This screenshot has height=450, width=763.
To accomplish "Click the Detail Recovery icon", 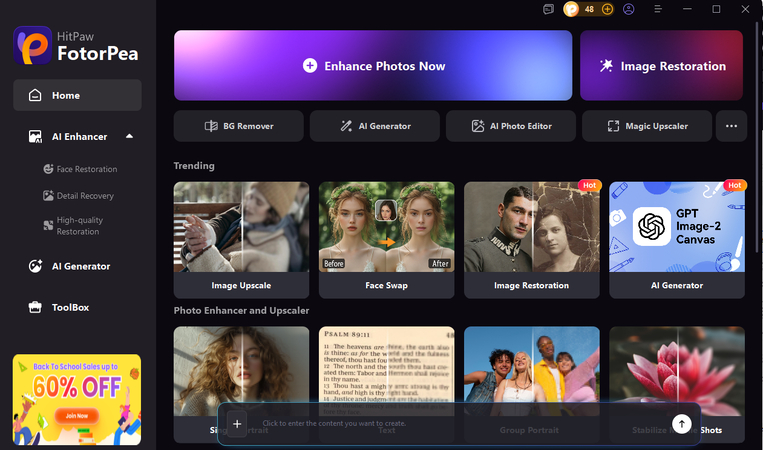I will pyautogui.click(x=48, y=196).
